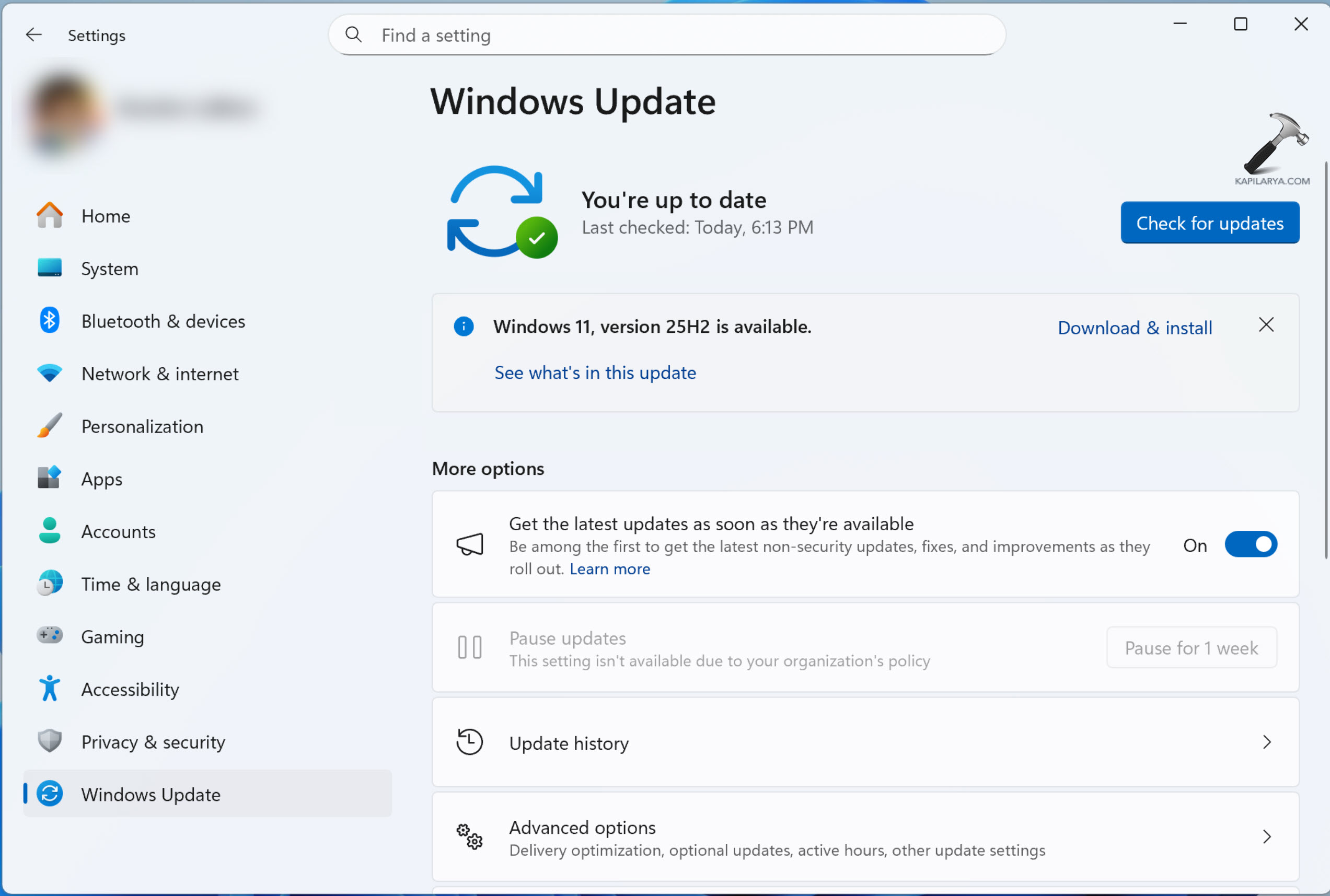Expand Advanced options chevron

(x=1267, y=837)
